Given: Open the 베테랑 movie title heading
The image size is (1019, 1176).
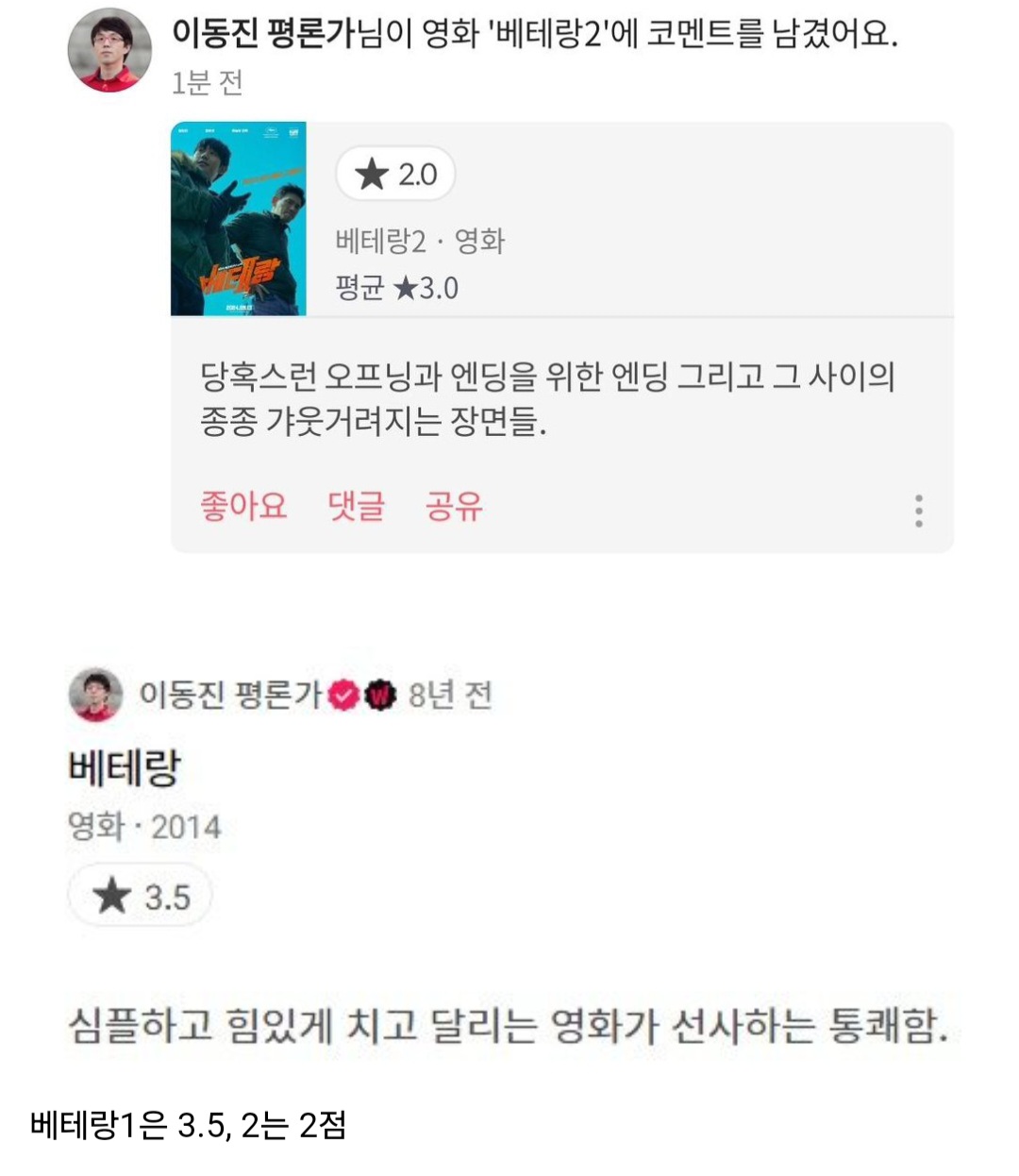Looking at the screenshot, I should pyautogui.click(x=124, y=768).
